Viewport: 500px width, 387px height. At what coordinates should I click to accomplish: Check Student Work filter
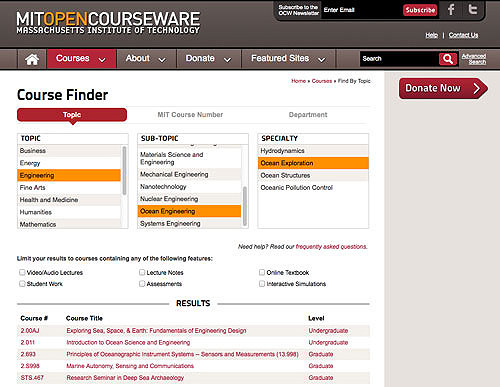(x=22, y=284)
